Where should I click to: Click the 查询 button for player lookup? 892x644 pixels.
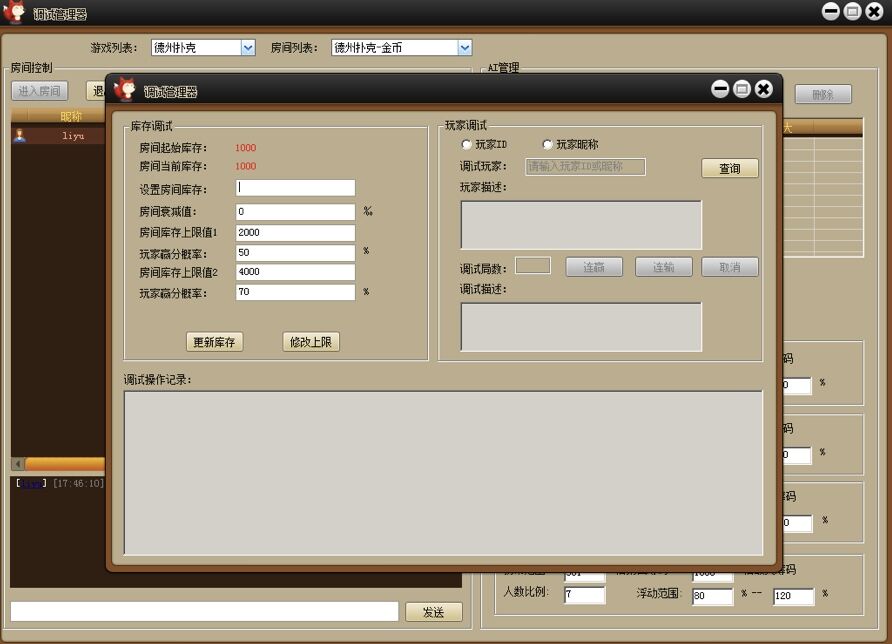[730, 169]
